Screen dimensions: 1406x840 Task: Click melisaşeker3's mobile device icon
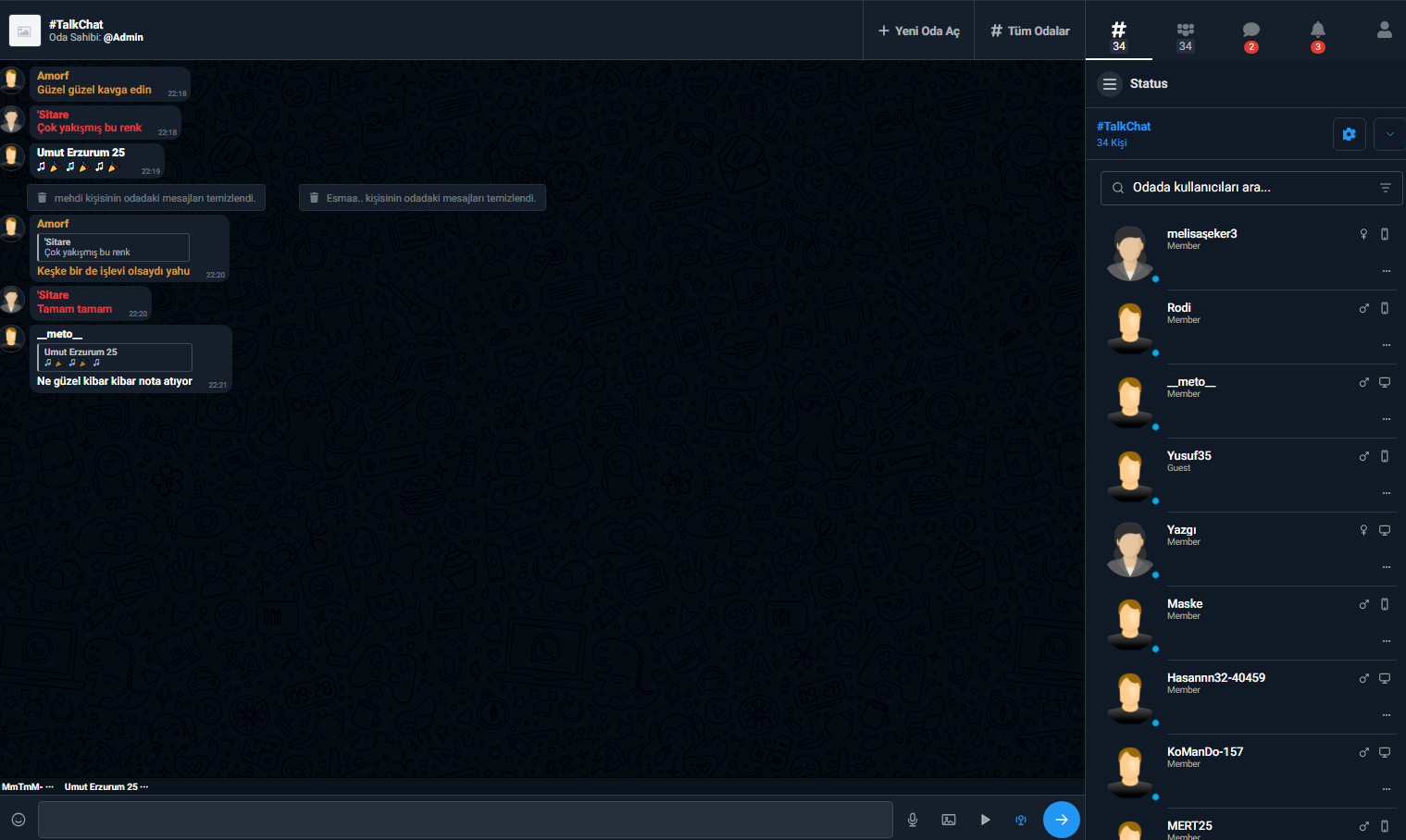1385,234
